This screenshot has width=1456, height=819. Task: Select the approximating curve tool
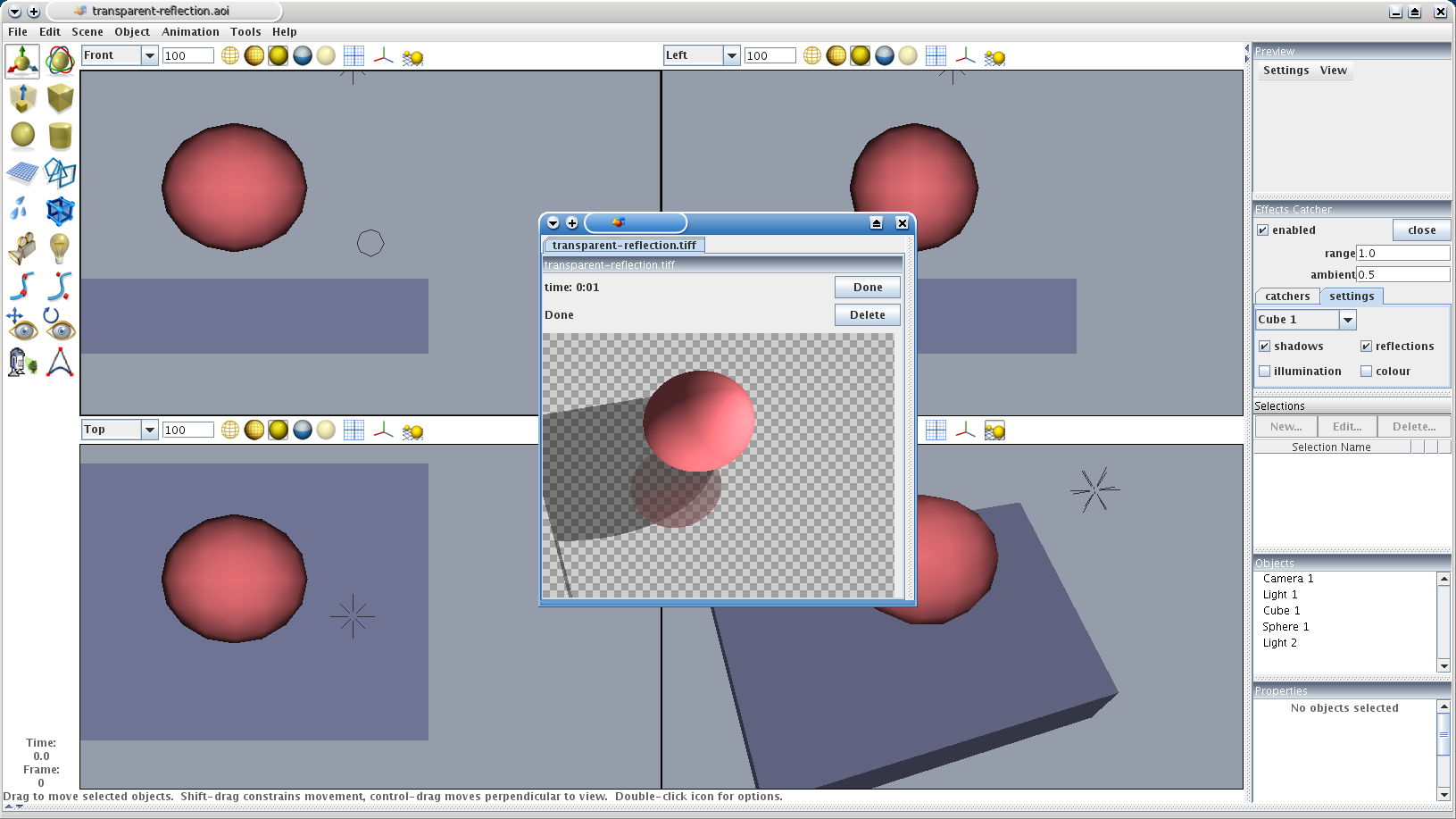click(60, 286)
